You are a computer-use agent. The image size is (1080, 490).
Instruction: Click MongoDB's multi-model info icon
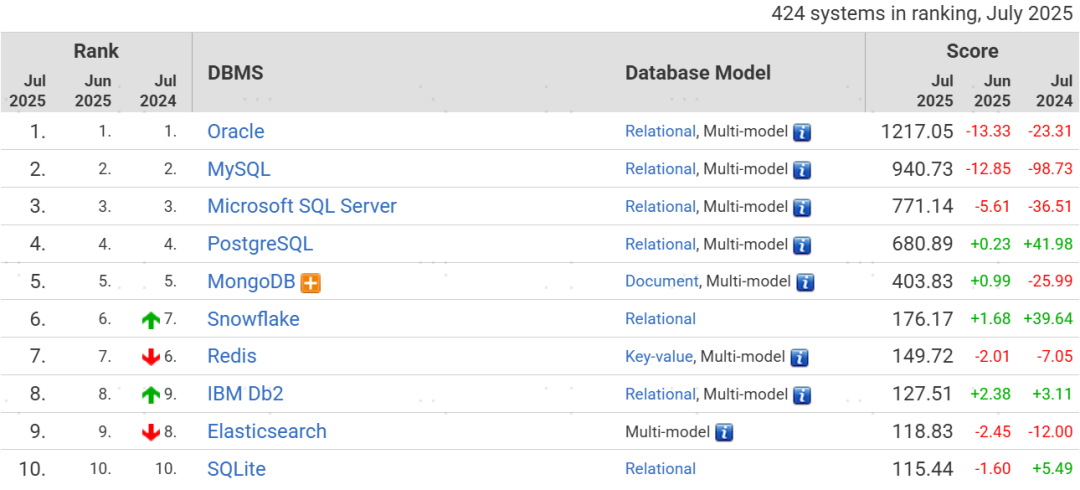(805, 282)
